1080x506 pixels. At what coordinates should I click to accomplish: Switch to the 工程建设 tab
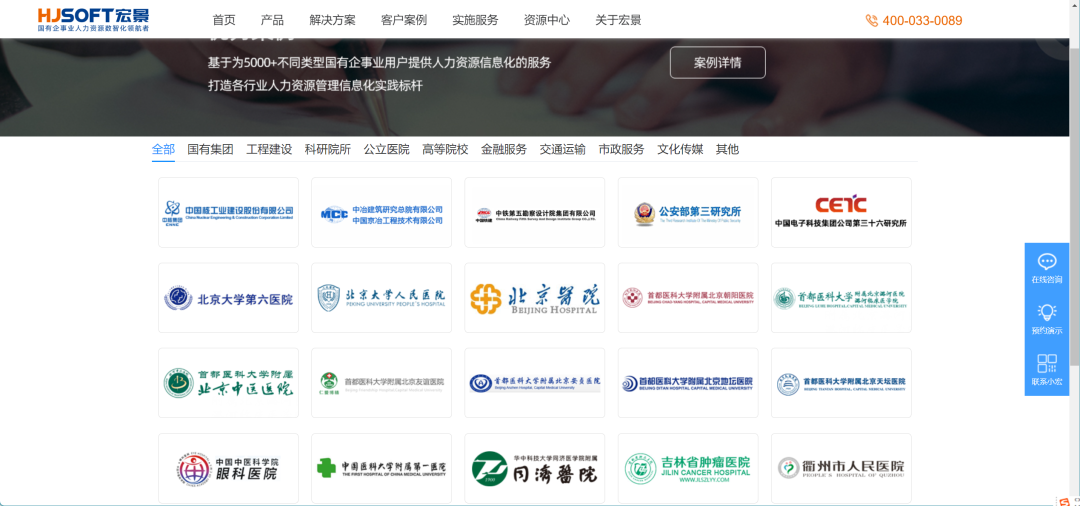(x=269, y=149)
